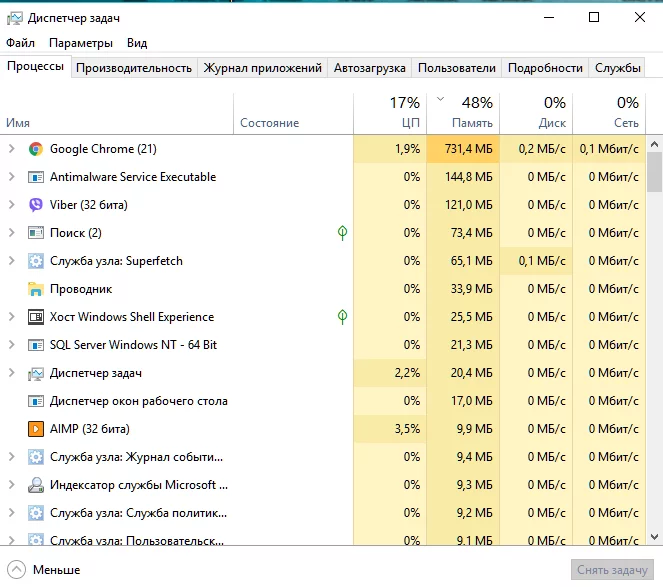
Task: Open the Автозагрузка tab
Action: (x=370, y=68)
